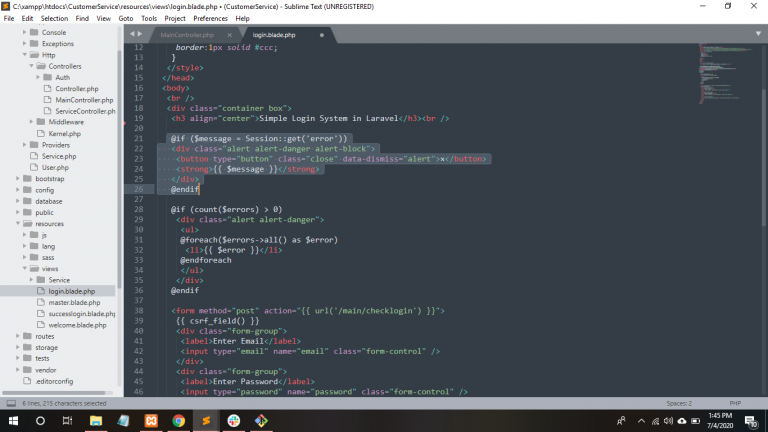Click the js folder icon
This screenshot has height=432, width=768.
coord(34,235)
